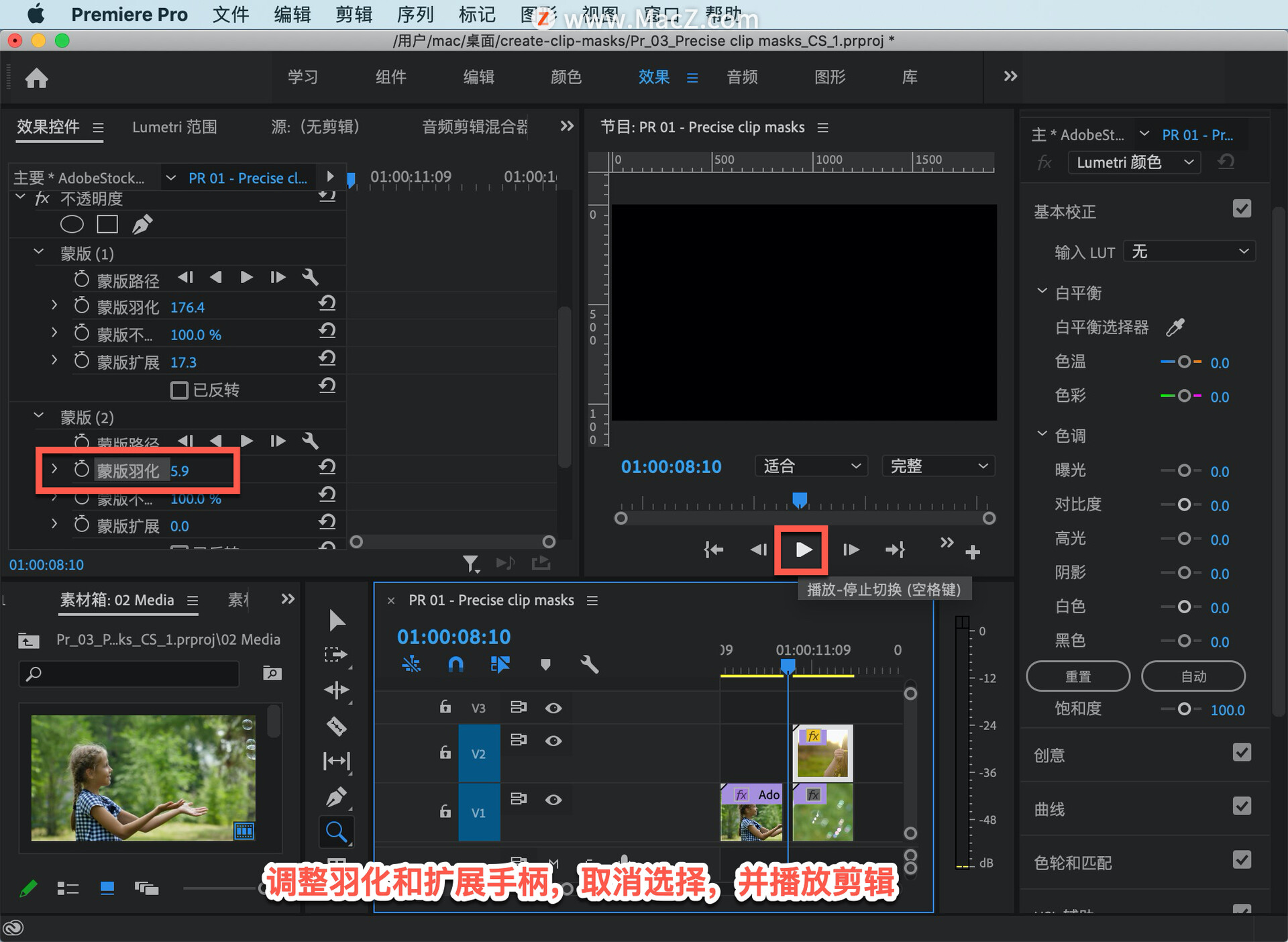Image resolution: width=1288 pixels, height=942 pixels.
Task: Reset 蒙版羽化 176.4 value
Action: click(327, 304)
